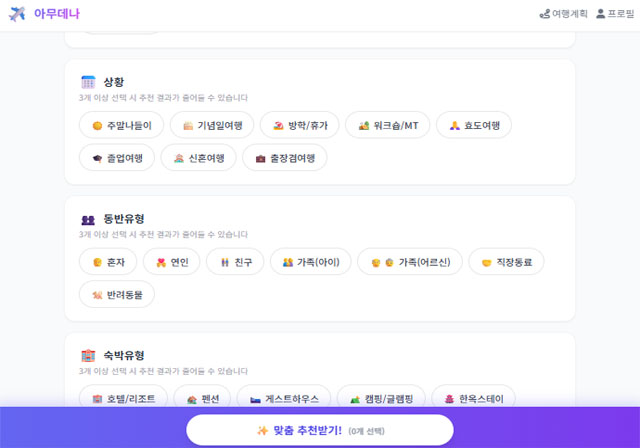The height and width of the screenshot is (448, 640).
Task: Choose the 펜션 lodging chip
Action: 202,398
